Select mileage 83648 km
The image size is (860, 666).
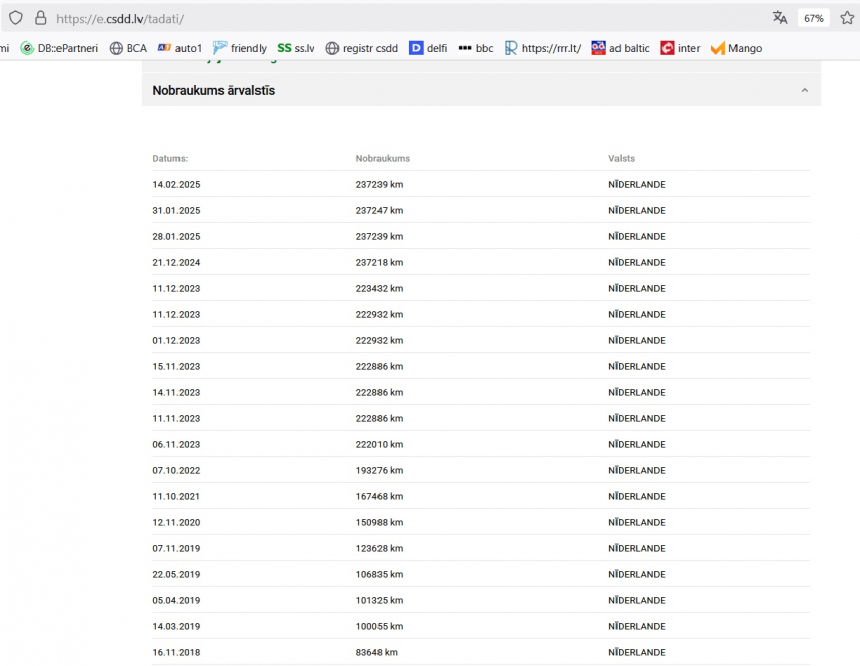pyautogui.click(x=376, y=652)
